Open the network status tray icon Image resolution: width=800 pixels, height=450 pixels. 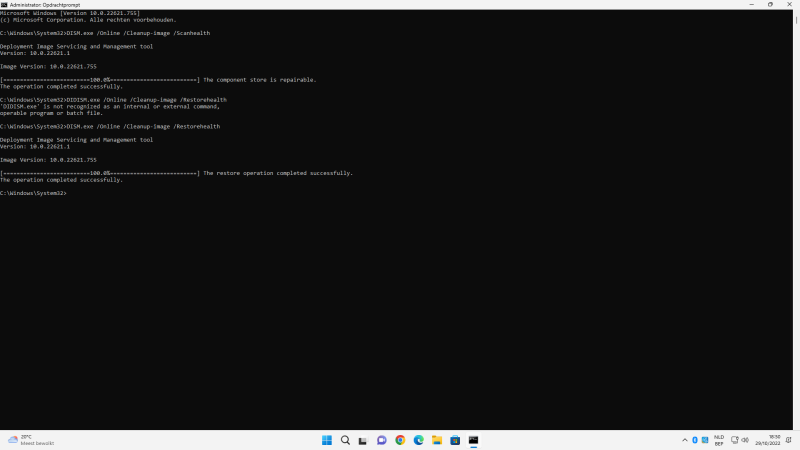(735, 440)
